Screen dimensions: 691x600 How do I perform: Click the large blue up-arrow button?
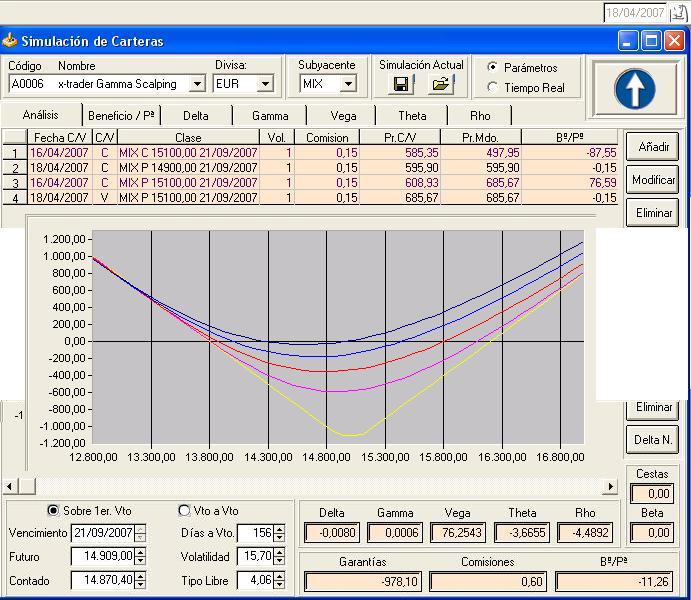pyautogui.click(x=634, y=88)
